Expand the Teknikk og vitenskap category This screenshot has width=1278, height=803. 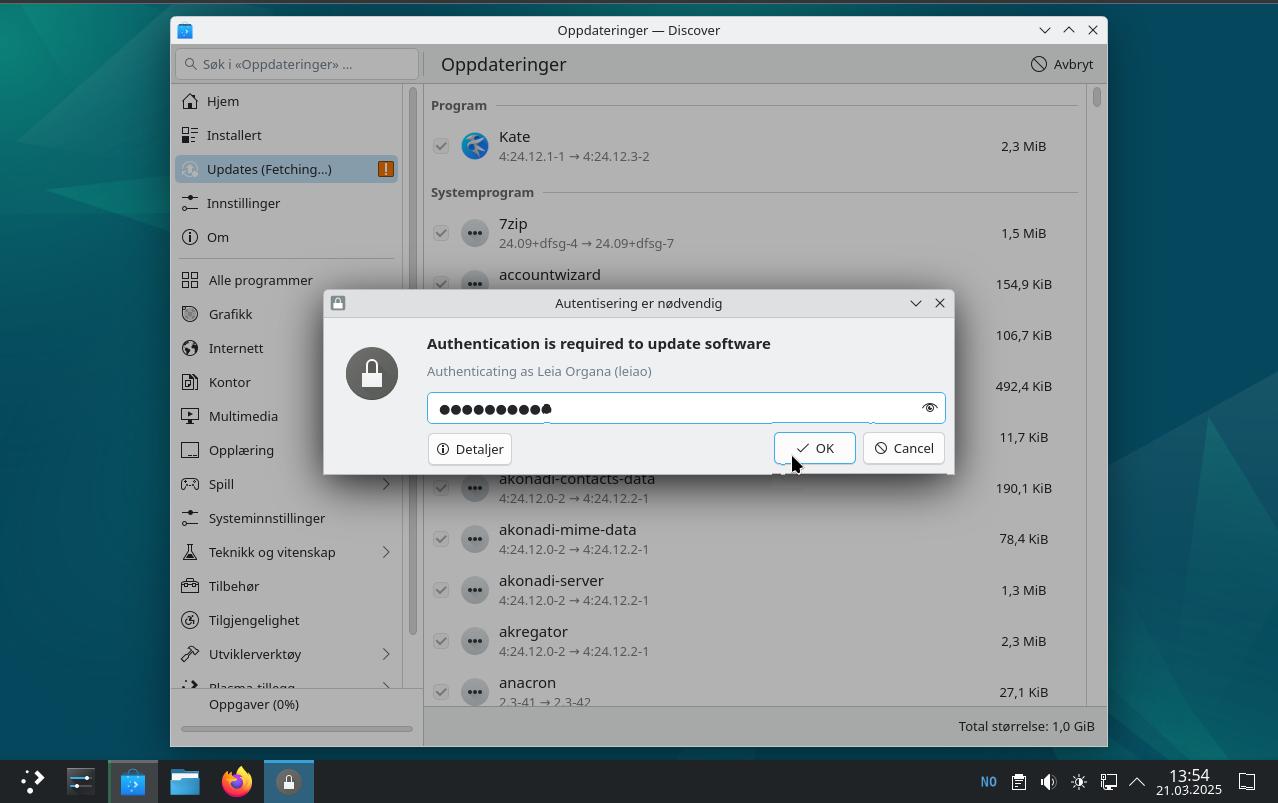(x=386, y=552)
